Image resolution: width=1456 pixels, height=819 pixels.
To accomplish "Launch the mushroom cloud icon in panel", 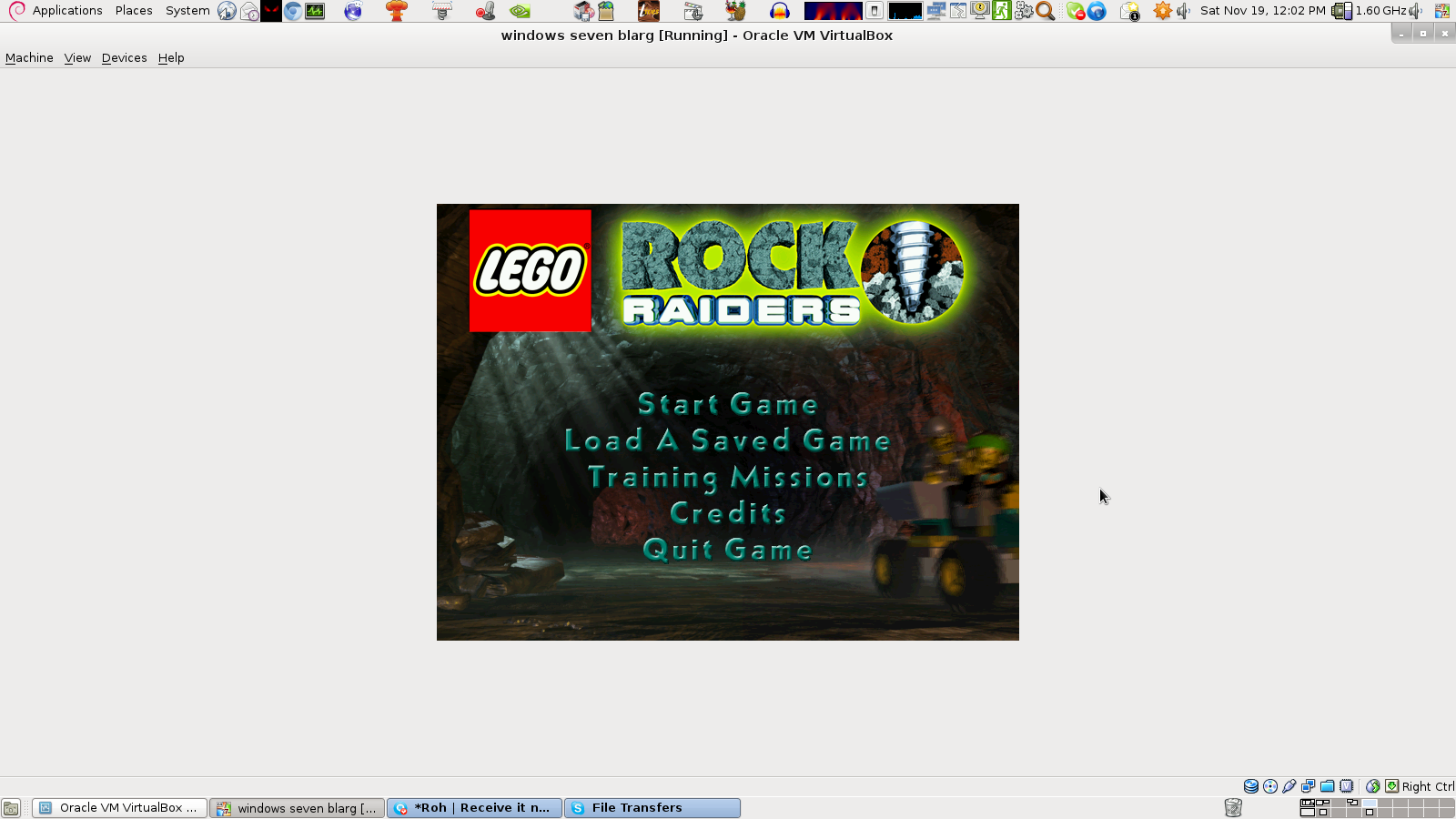I will 397,11.
